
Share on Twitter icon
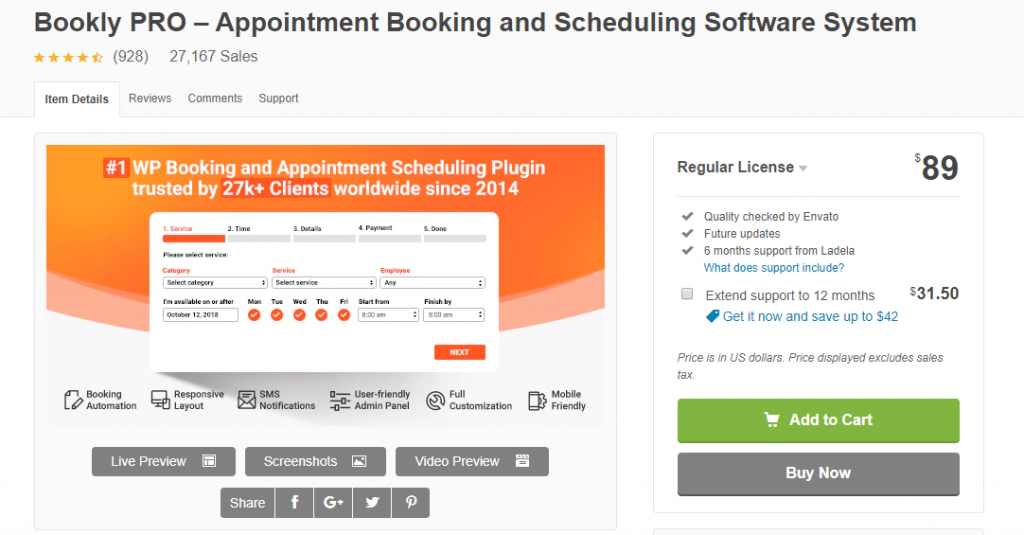point(372,503)
